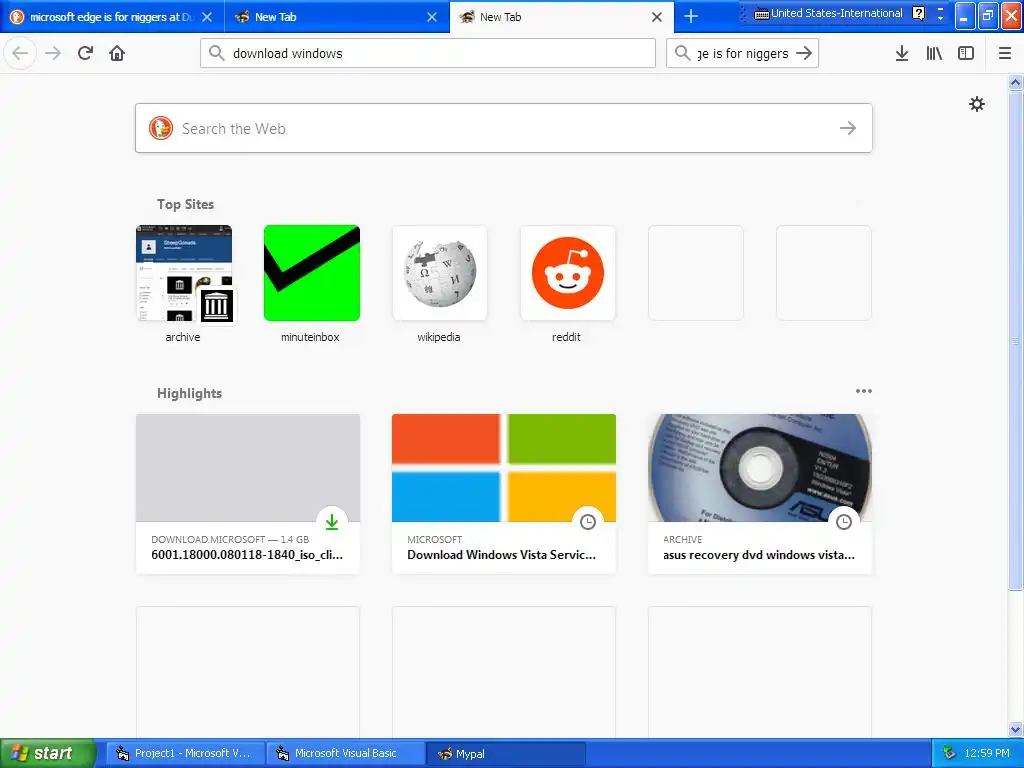The height and width of the screenshot is (768, 1024).
Task: Switch to Microsoft Visual Basic taskbar window
Action: [x=345, y=754]
